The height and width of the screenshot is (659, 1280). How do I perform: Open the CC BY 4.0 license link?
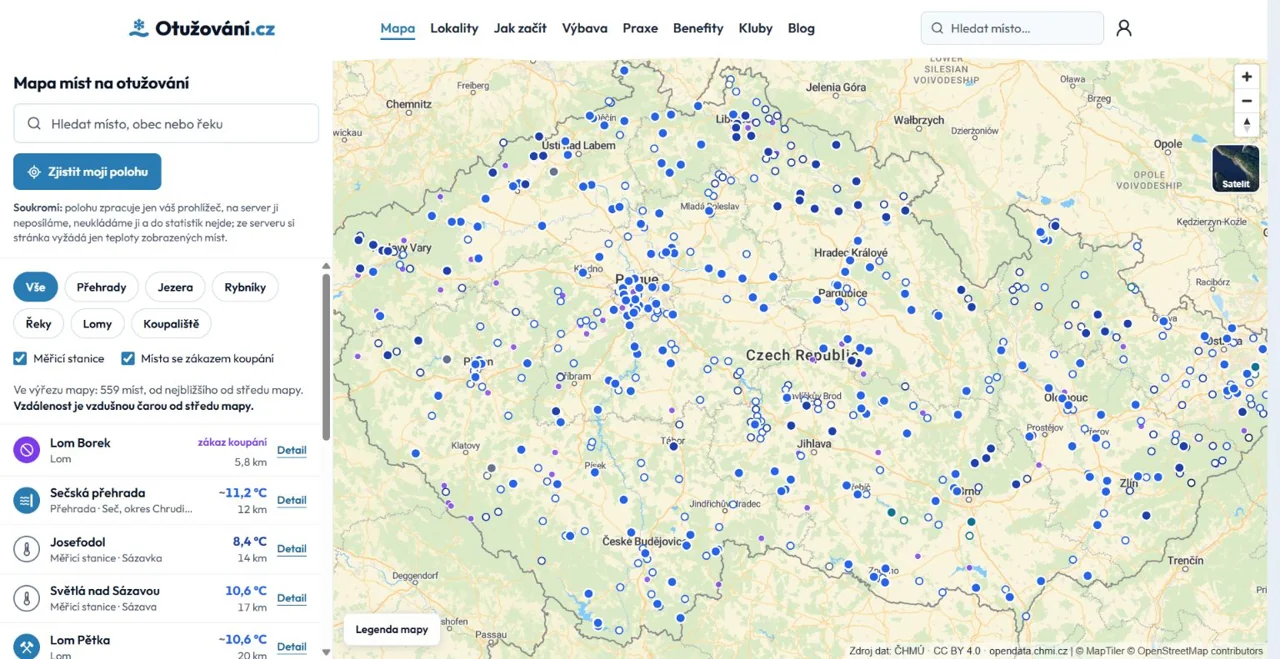(x=957, y=651)
